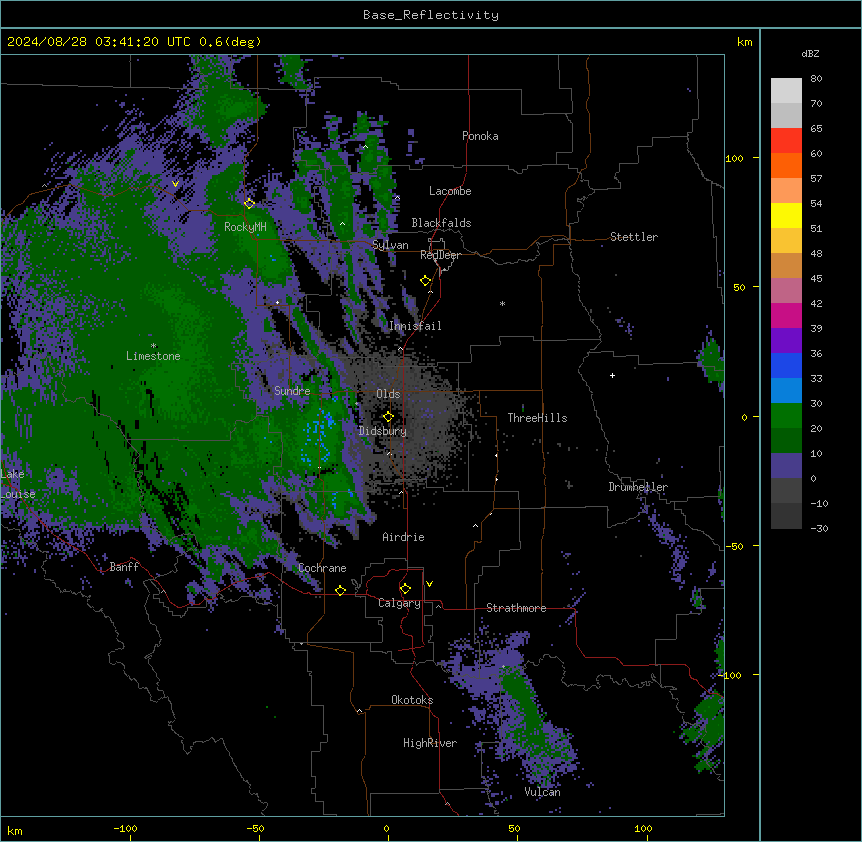The height and width of the screenshot is (842, 862).
Task: Click the Lake Louise label at left edge
Action: [x=18, y=484]
